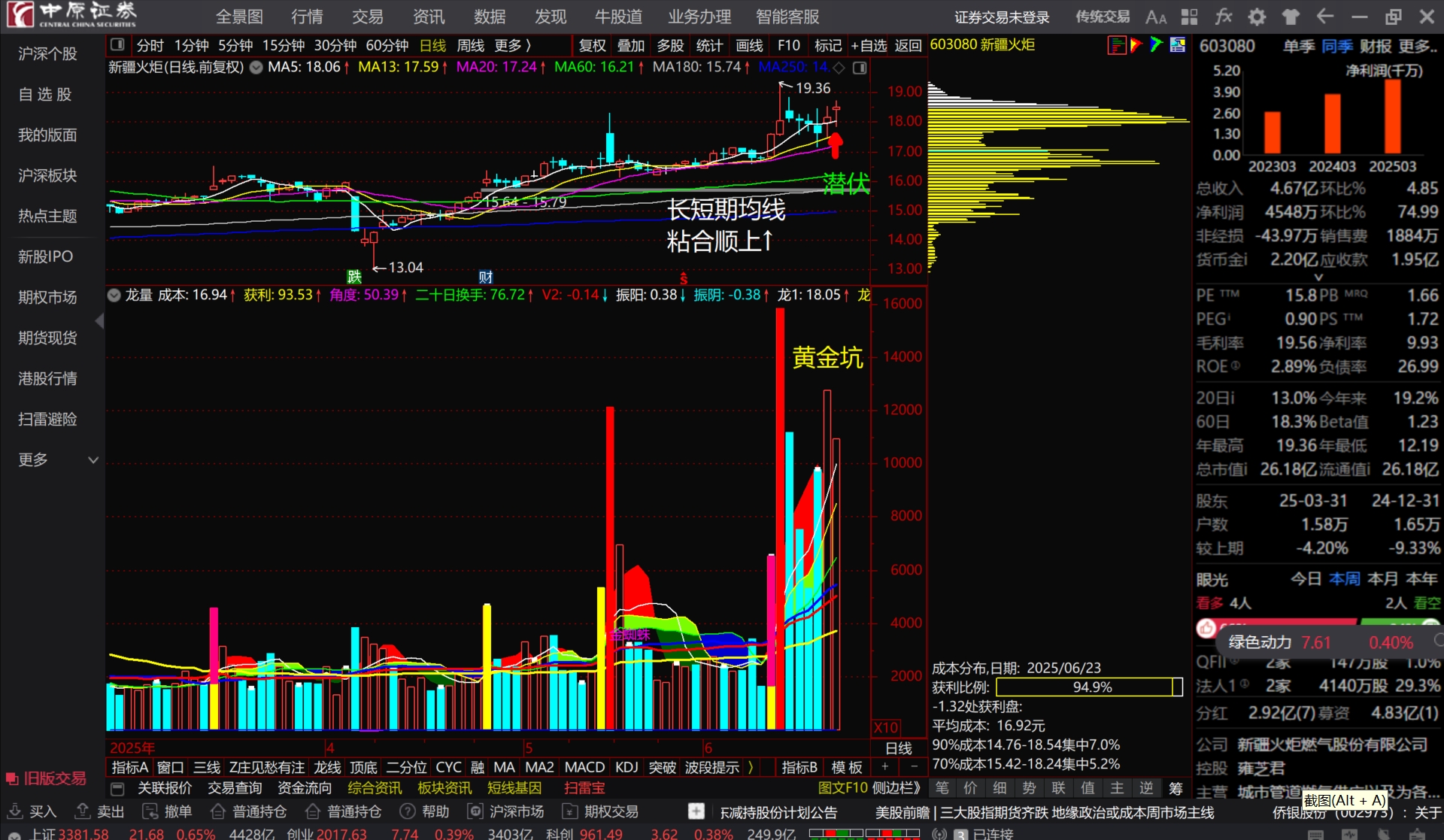Toggle the 龙量 indicator checkmark circle
This screenshot has width=1444, height=840.
pos(114,295)
